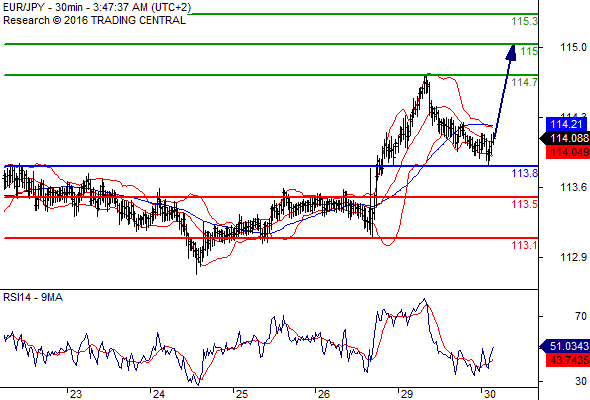590x400 pixels.
Task: Click the 115.0 price axis label
Action: (573, 47)
